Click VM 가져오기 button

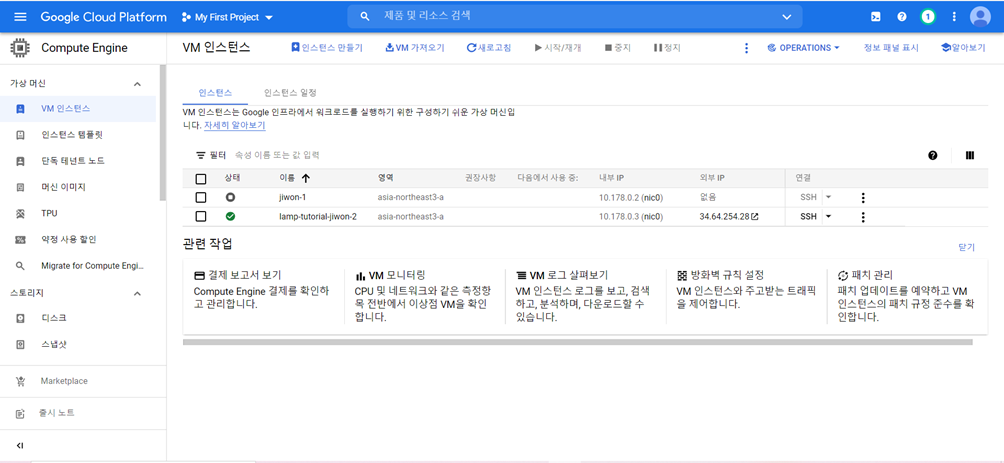pos(414,48)
